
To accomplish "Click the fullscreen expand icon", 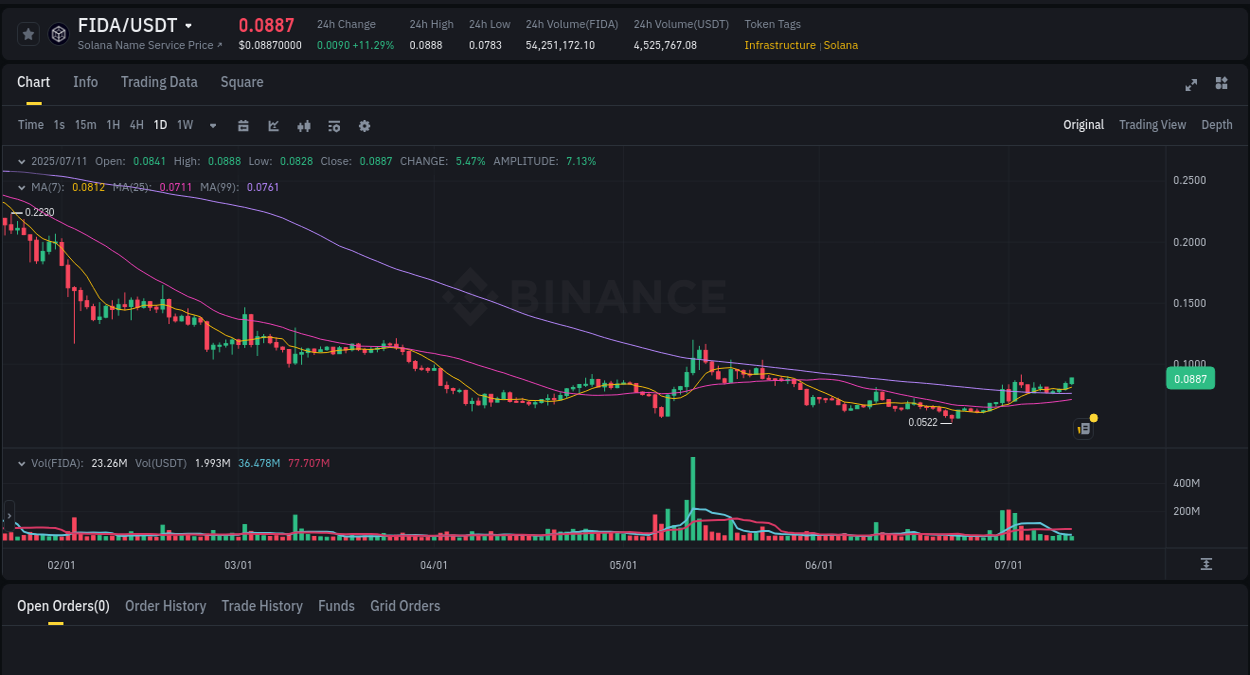I will click(x=1191, y=85).
